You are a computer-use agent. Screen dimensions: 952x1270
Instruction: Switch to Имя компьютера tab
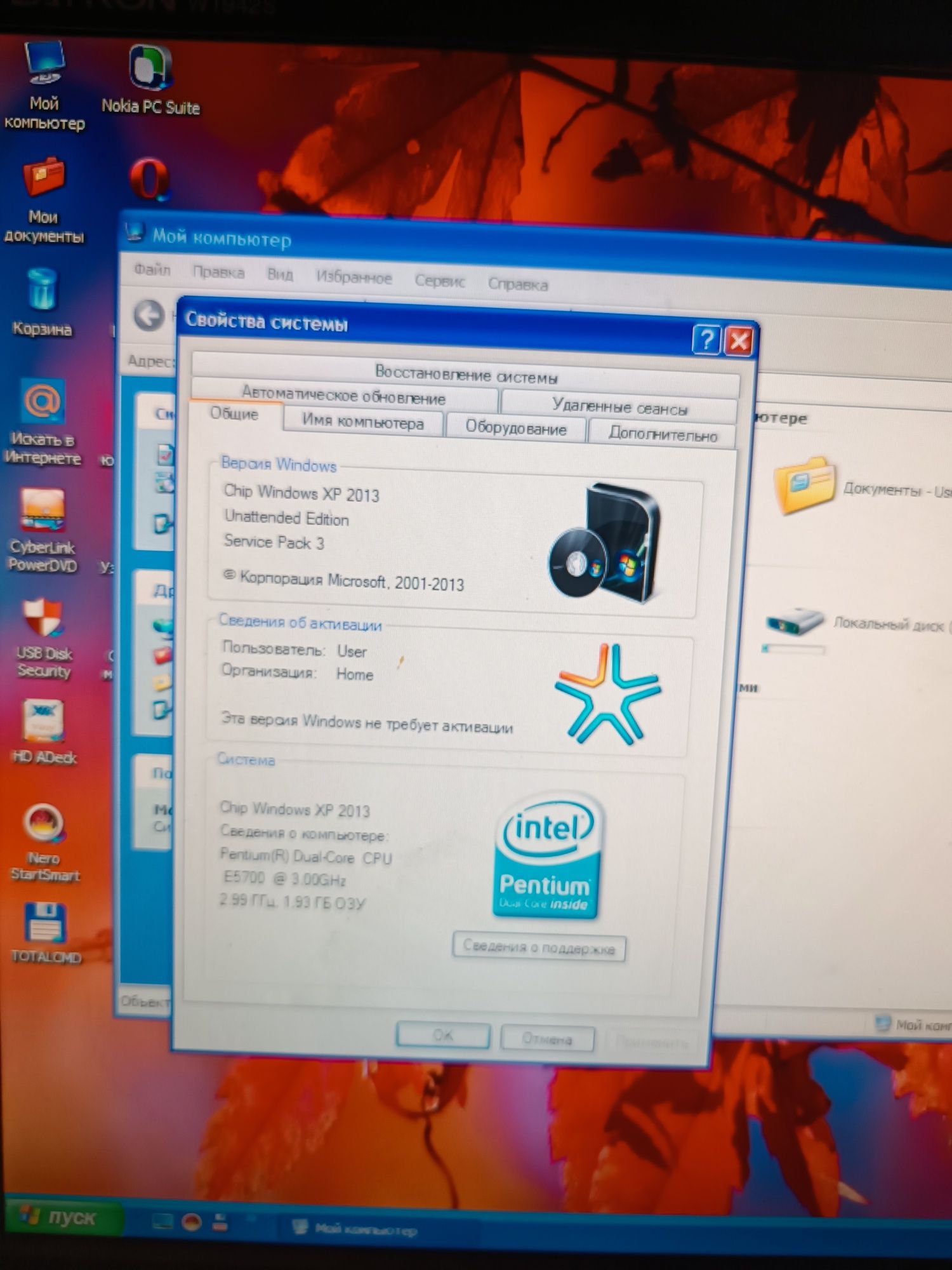pos(363,422)
